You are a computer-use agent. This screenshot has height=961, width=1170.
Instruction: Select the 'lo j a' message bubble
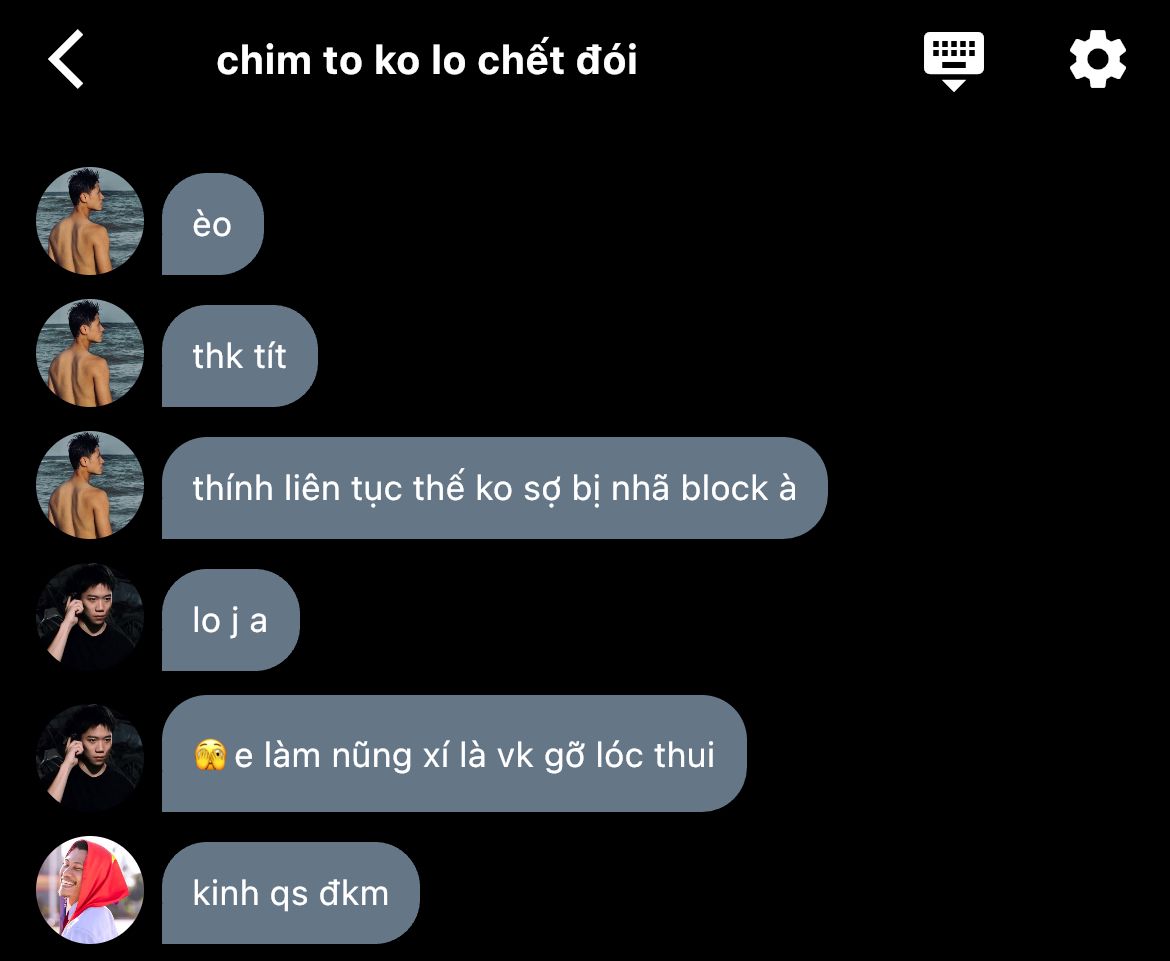click(x=231, y=620)
